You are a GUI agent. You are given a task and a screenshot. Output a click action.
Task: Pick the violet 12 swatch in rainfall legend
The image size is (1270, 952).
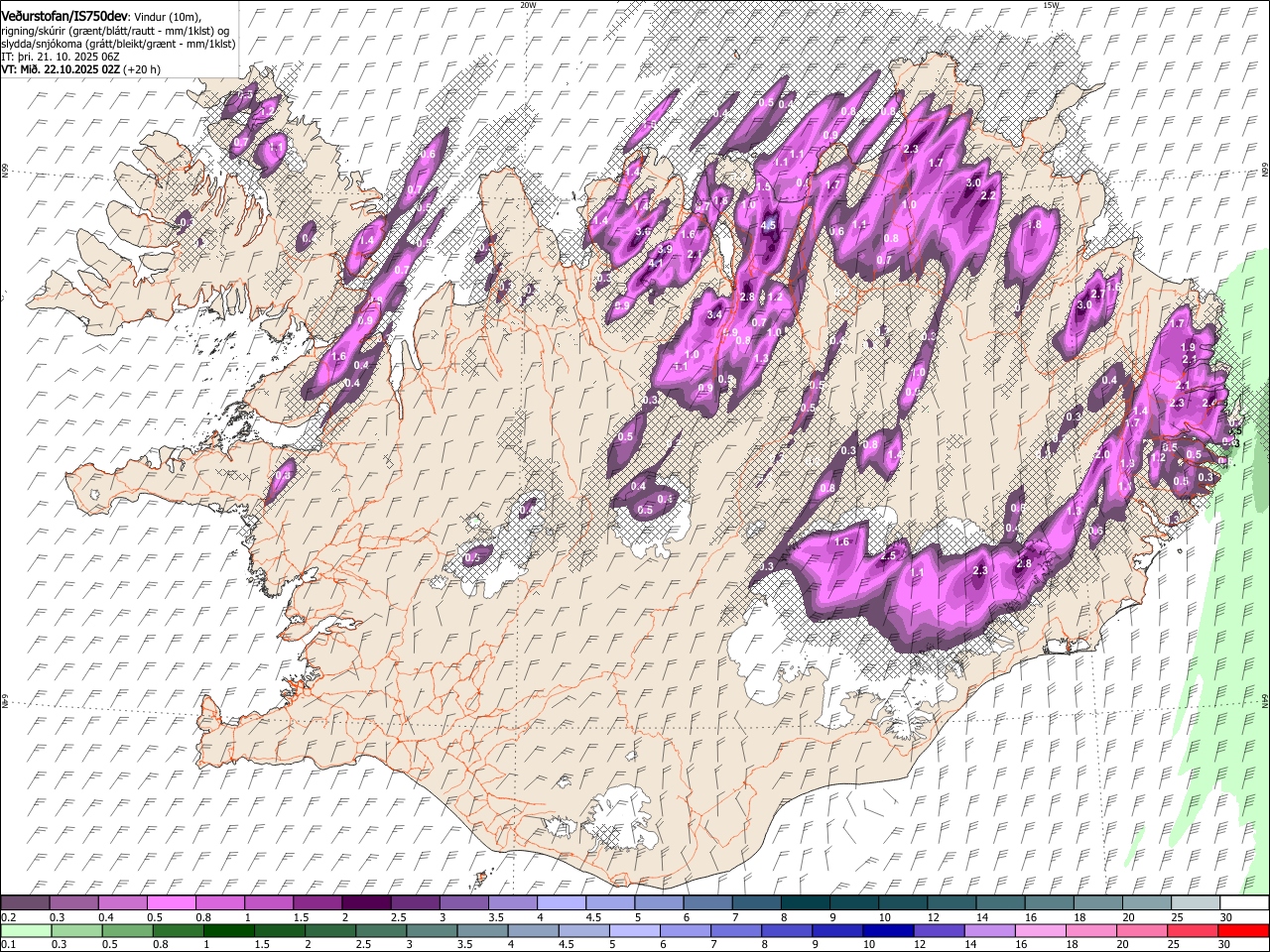939,930
